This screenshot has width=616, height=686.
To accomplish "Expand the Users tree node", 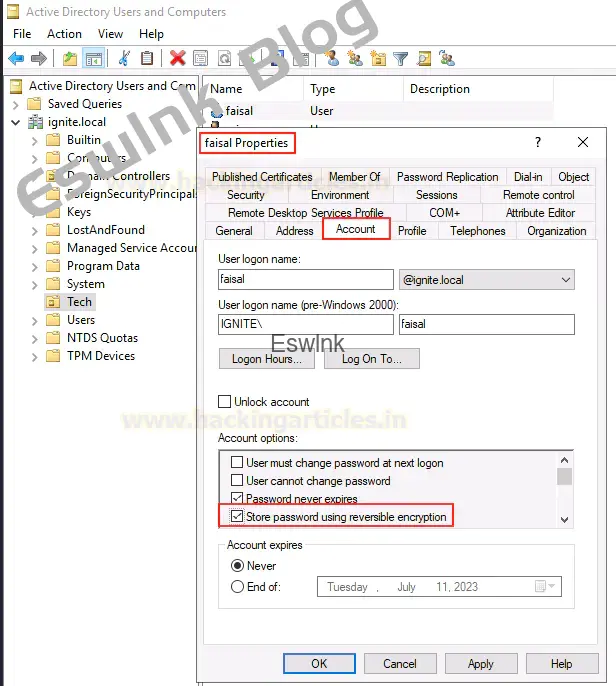I will [x=36, y=320].
